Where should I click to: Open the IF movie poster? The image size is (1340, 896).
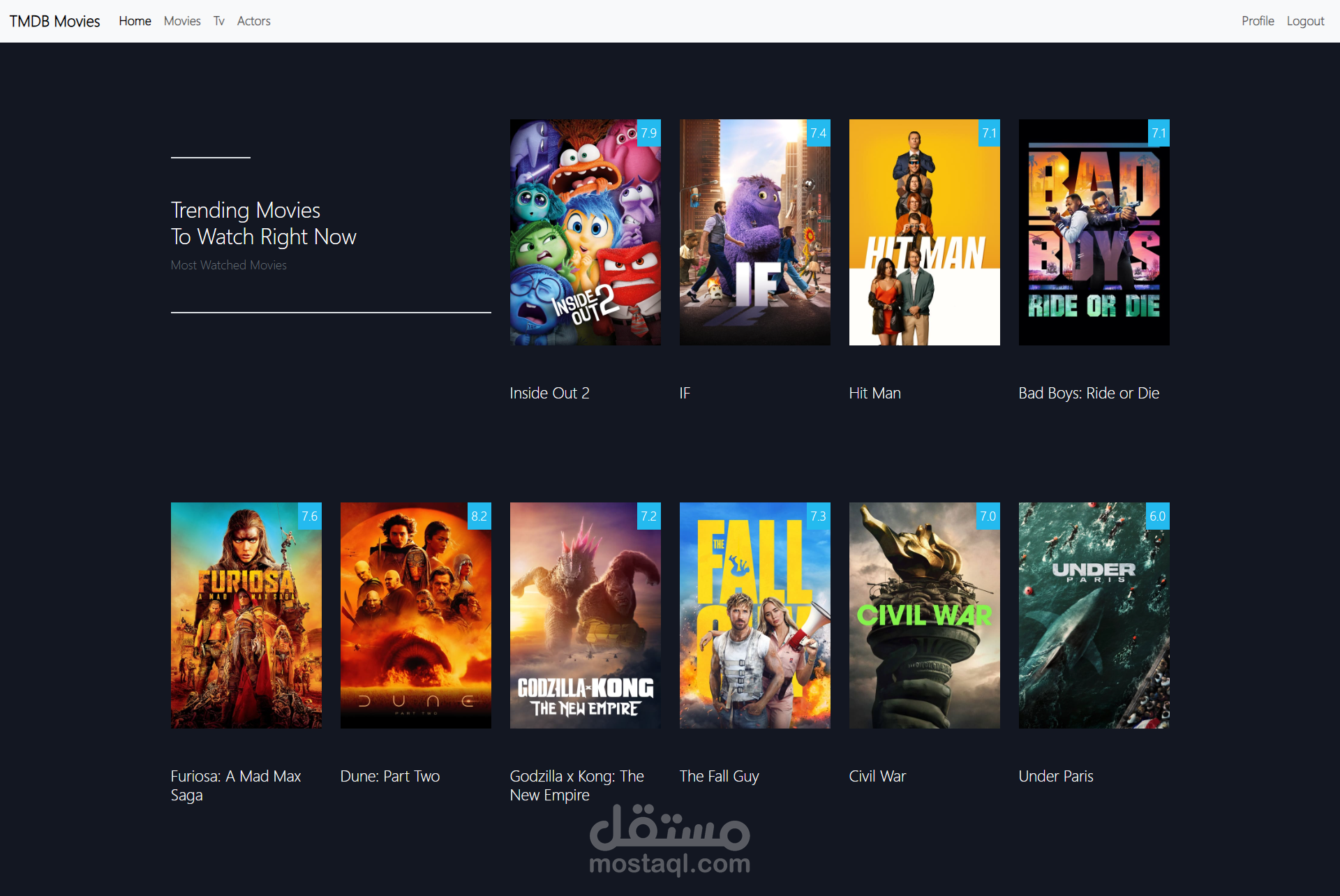[x=754, y=232]
